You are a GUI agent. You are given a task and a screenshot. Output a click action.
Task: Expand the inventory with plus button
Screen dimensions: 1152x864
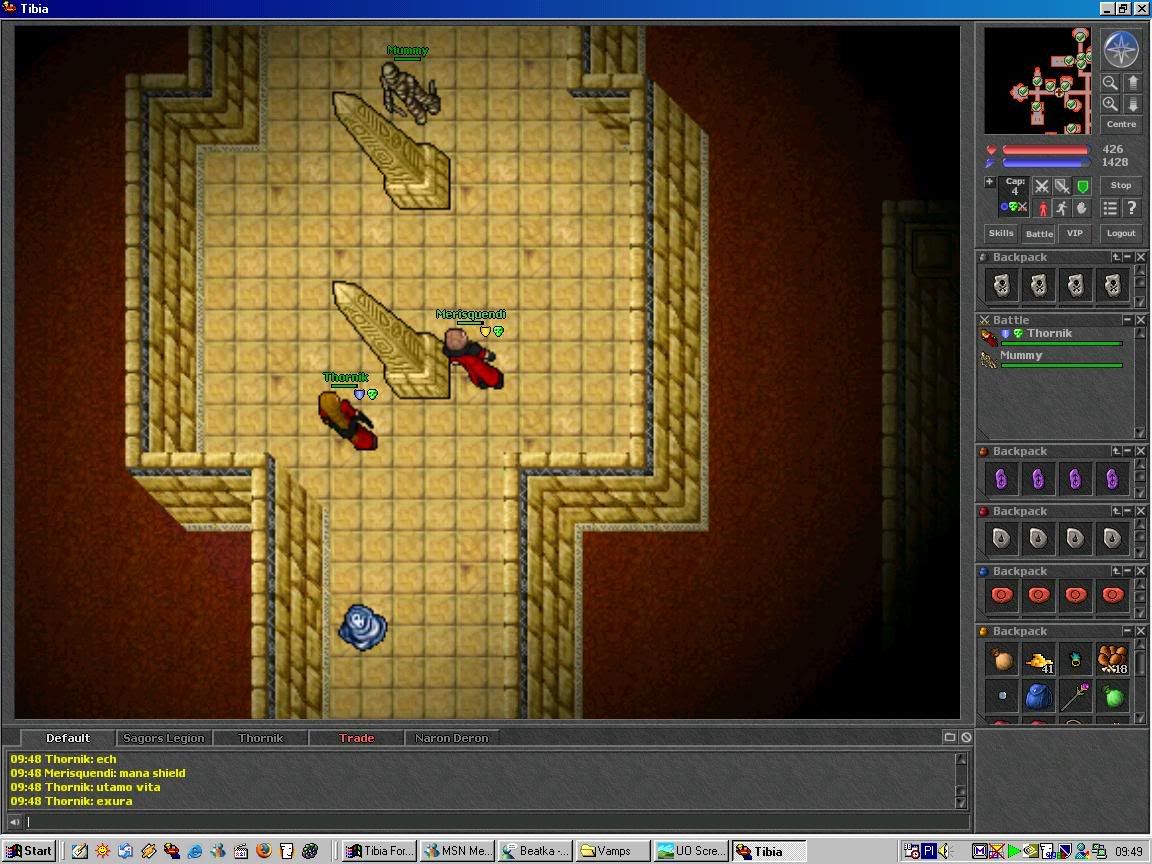(x=990, y=181)
